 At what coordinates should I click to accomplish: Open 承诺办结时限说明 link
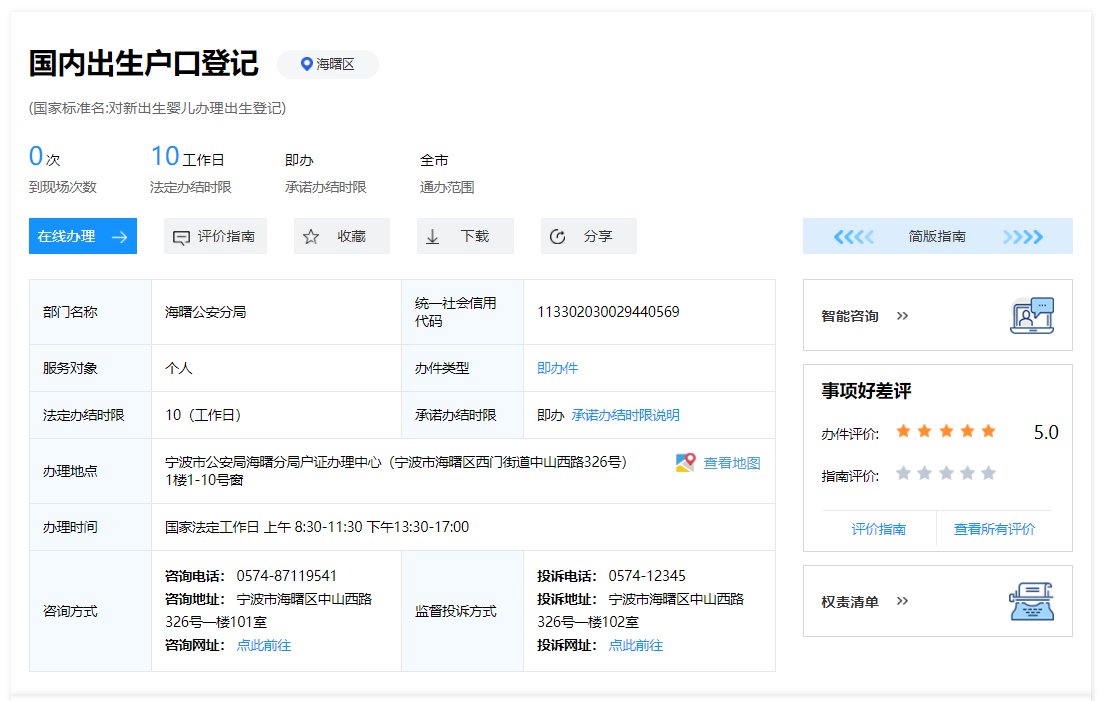625,415
